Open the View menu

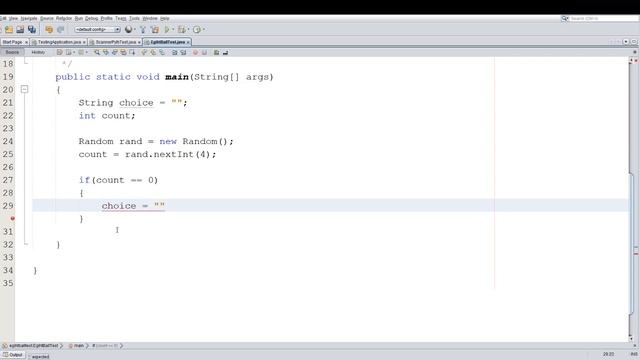[13, 18]
